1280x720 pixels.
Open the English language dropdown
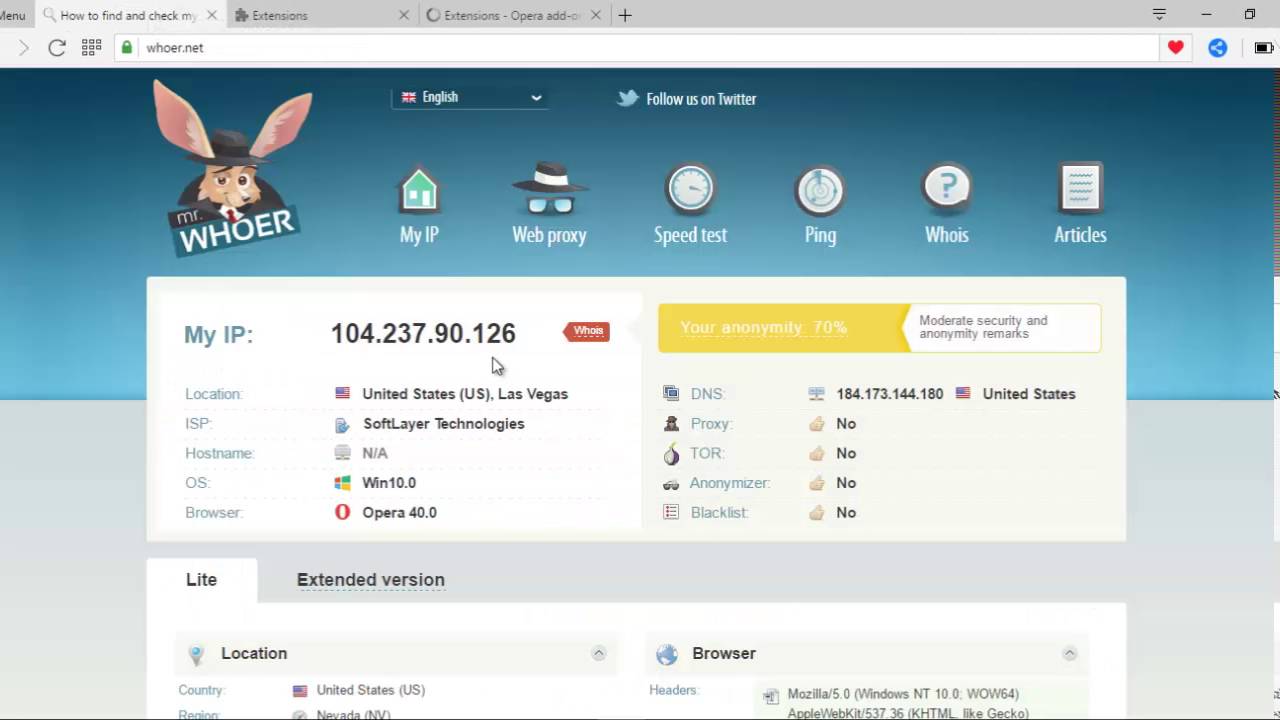coord(469,97)
